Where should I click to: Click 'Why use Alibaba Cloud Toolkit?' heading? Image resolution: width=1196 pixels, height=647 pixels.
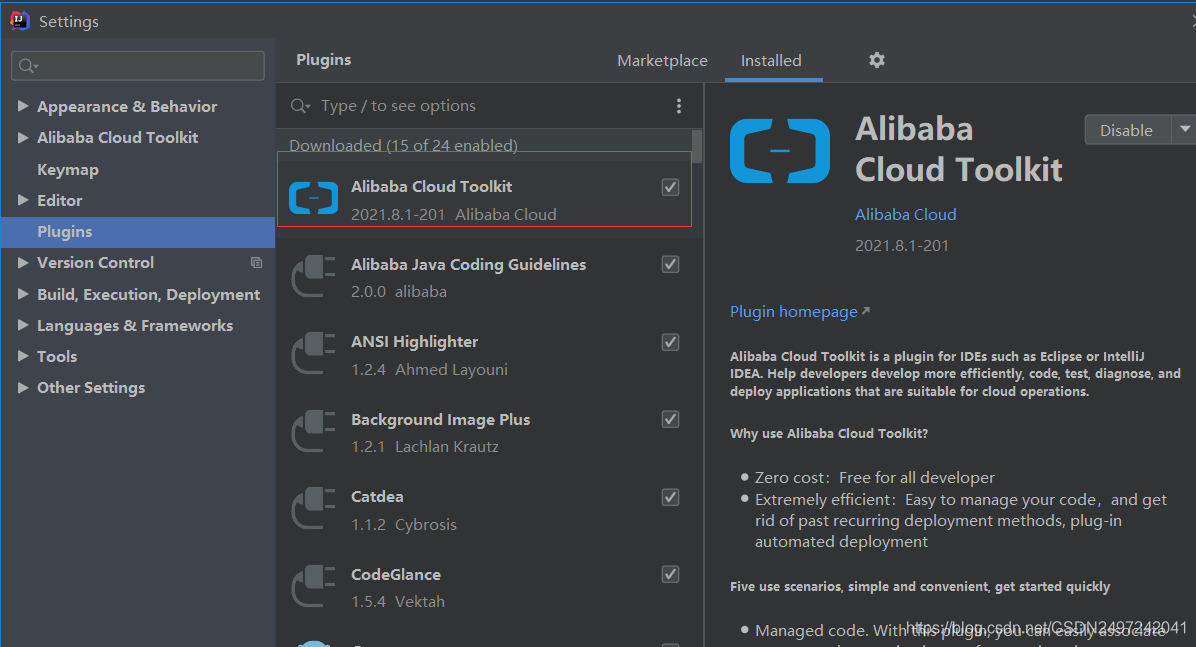[828, 433]
